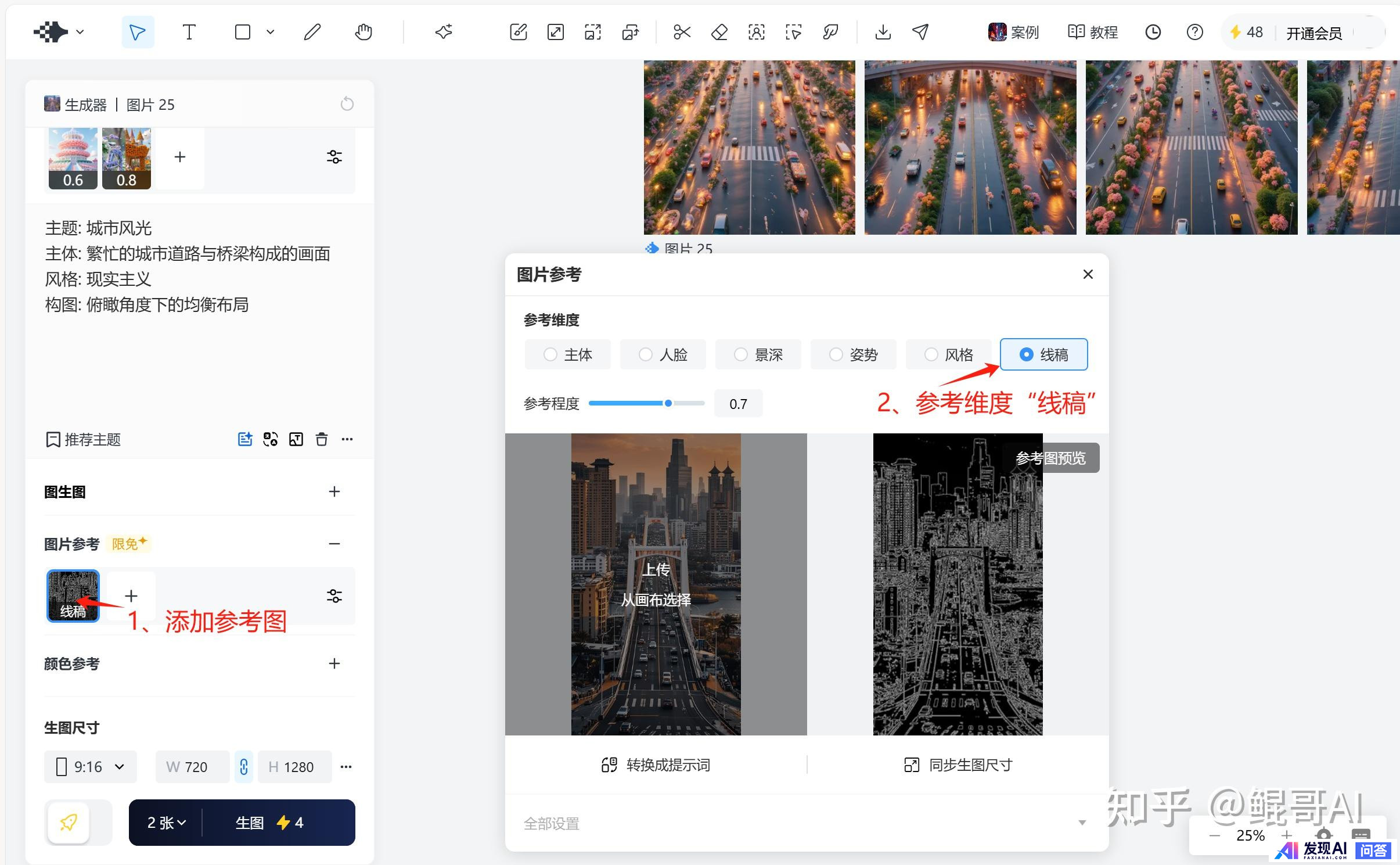Screen dimensions: 1400x865
Task: Open the 教程 tutorials menu
Action: tap(1093, 32)
